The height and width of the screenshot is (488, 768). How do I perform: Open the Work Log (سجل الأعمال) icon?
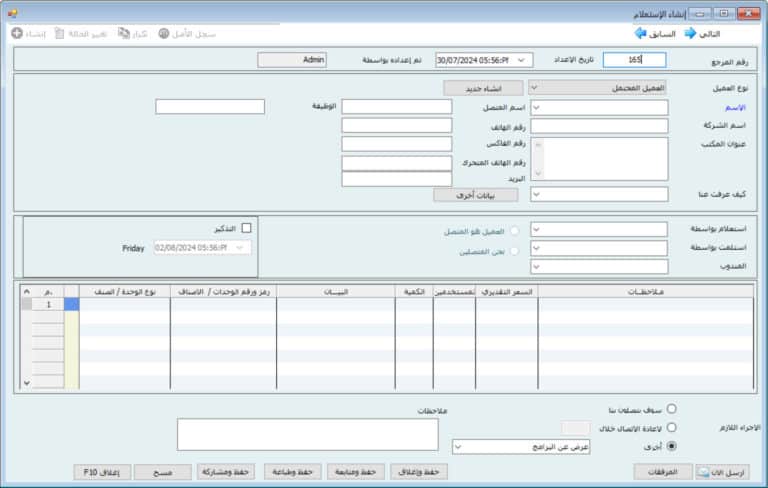tap(164, 33)
